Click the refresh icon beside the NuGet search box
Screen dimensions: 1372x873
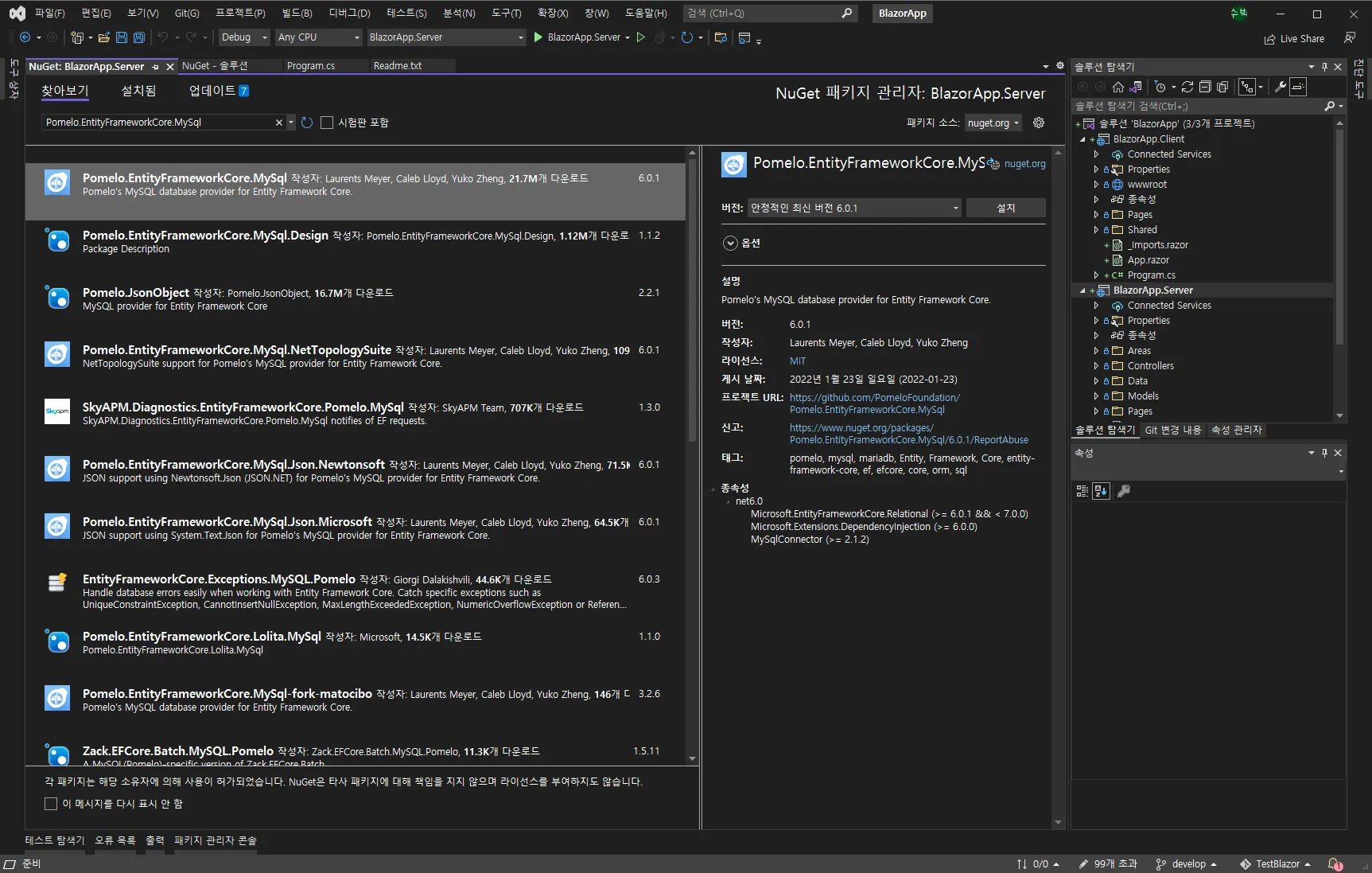point(307,123)
